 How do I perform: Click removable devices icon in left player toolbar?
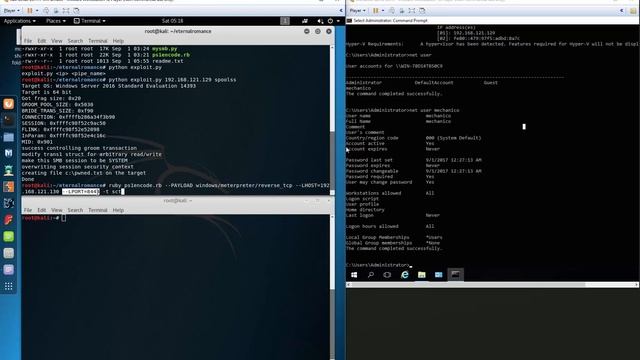click(56, 11)
